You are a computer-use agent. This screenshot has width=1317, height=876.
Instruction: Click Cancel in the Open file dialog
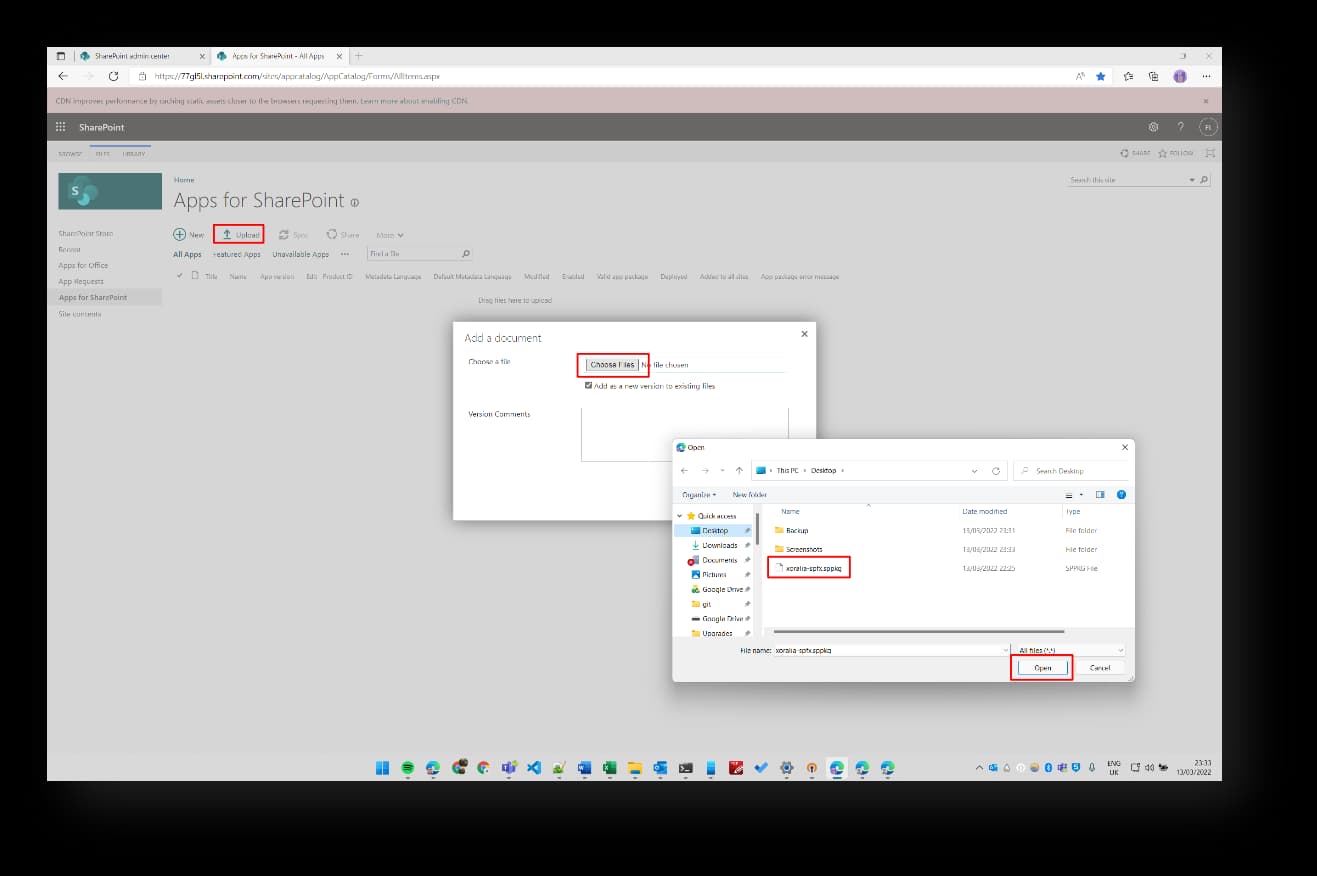tap(1100, 667)
